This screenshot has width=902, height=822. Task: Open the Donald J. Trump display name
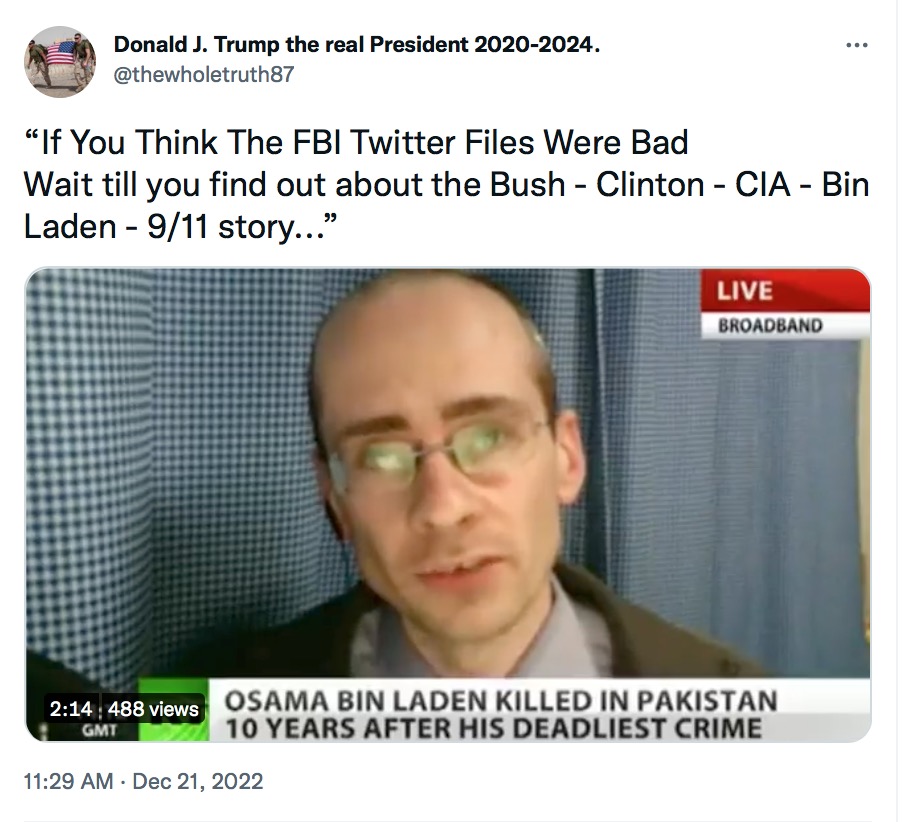357,44
